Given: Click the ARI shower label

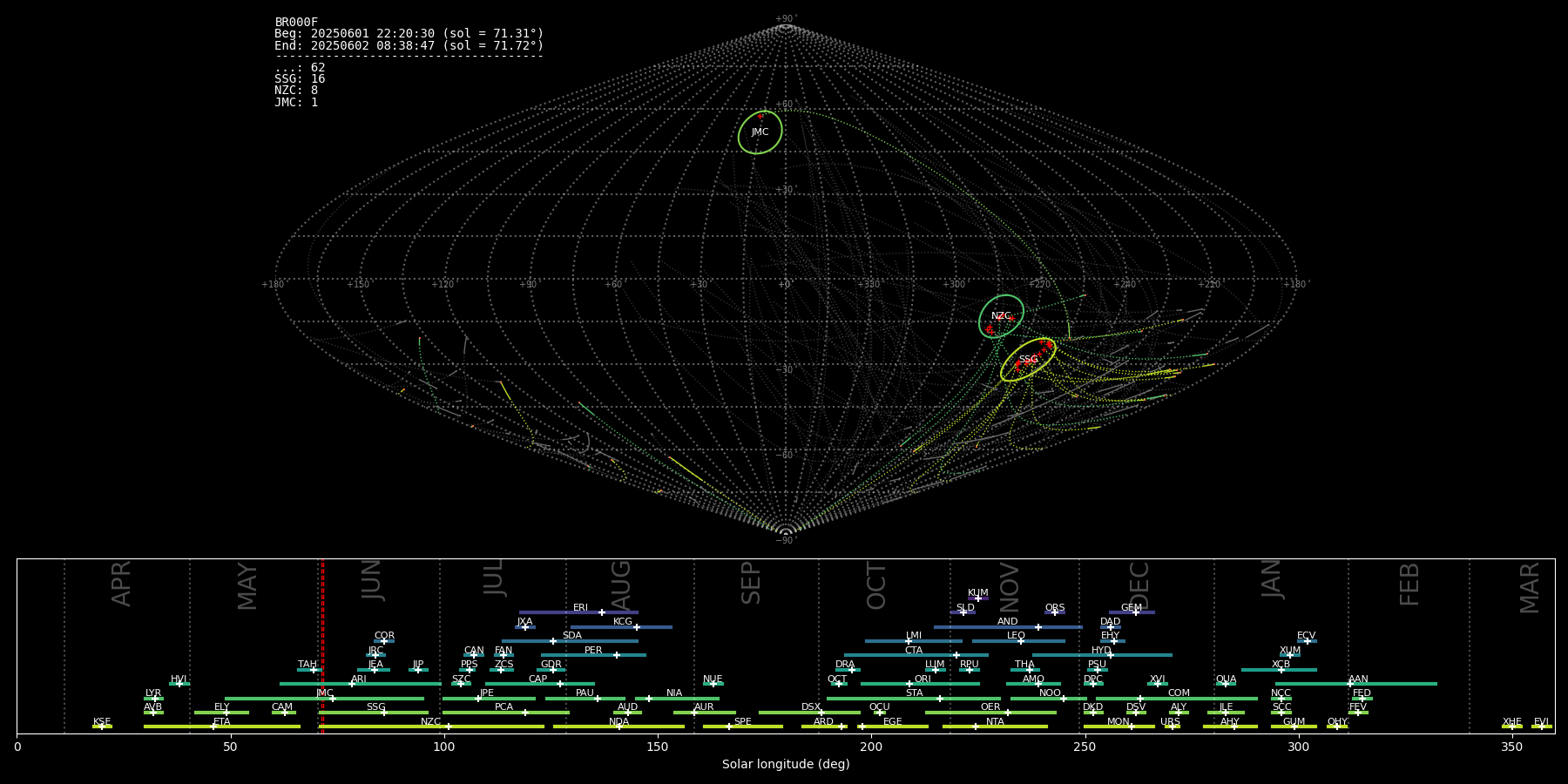Looking at the screenshot, I should pyautogui.click(x=359, y=679).
